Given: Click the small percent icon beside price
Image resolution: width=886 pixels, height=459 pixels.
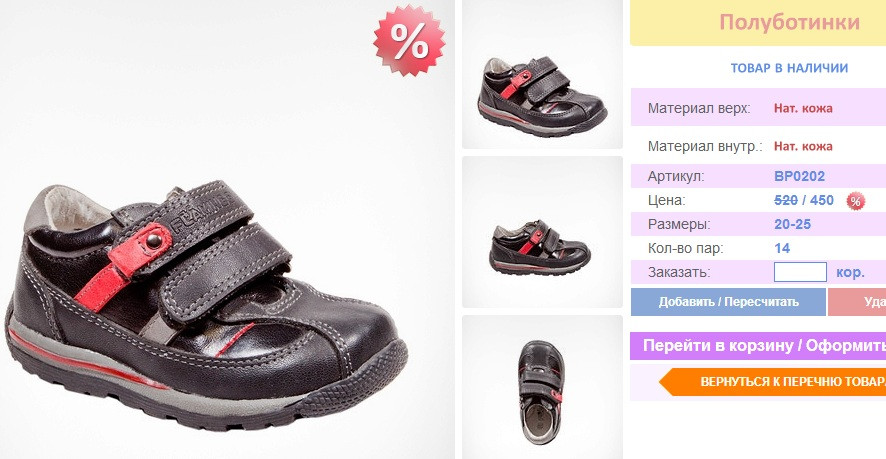Looking at the screenshot, I should pos(855,201).
